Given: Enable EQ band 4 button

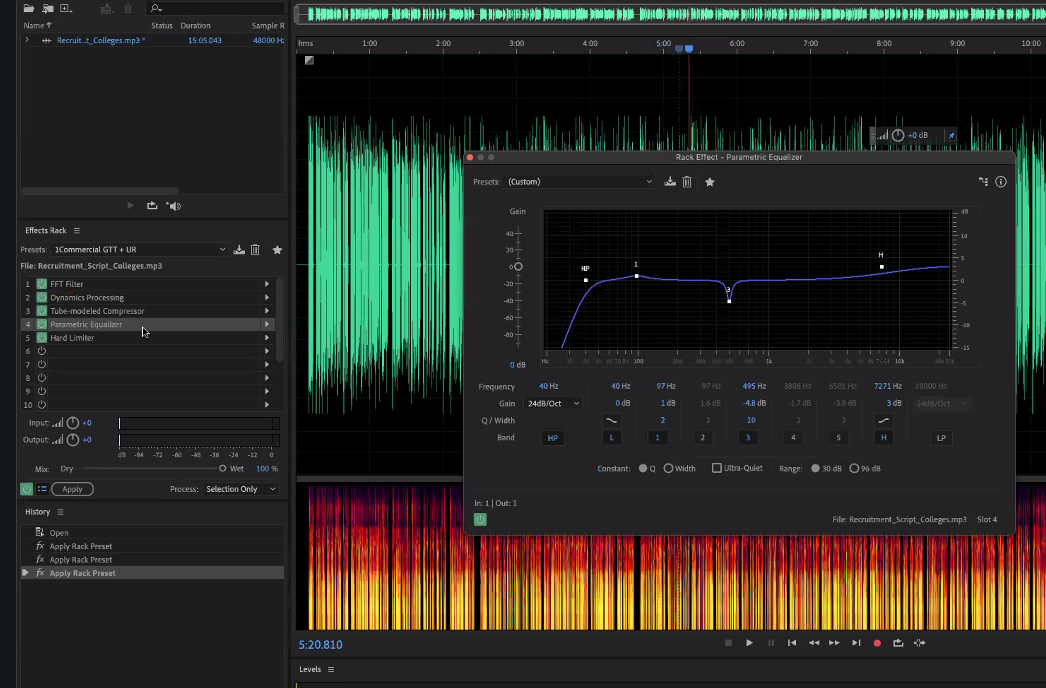Looking at the screenshot, I should (x=794, y=438).
